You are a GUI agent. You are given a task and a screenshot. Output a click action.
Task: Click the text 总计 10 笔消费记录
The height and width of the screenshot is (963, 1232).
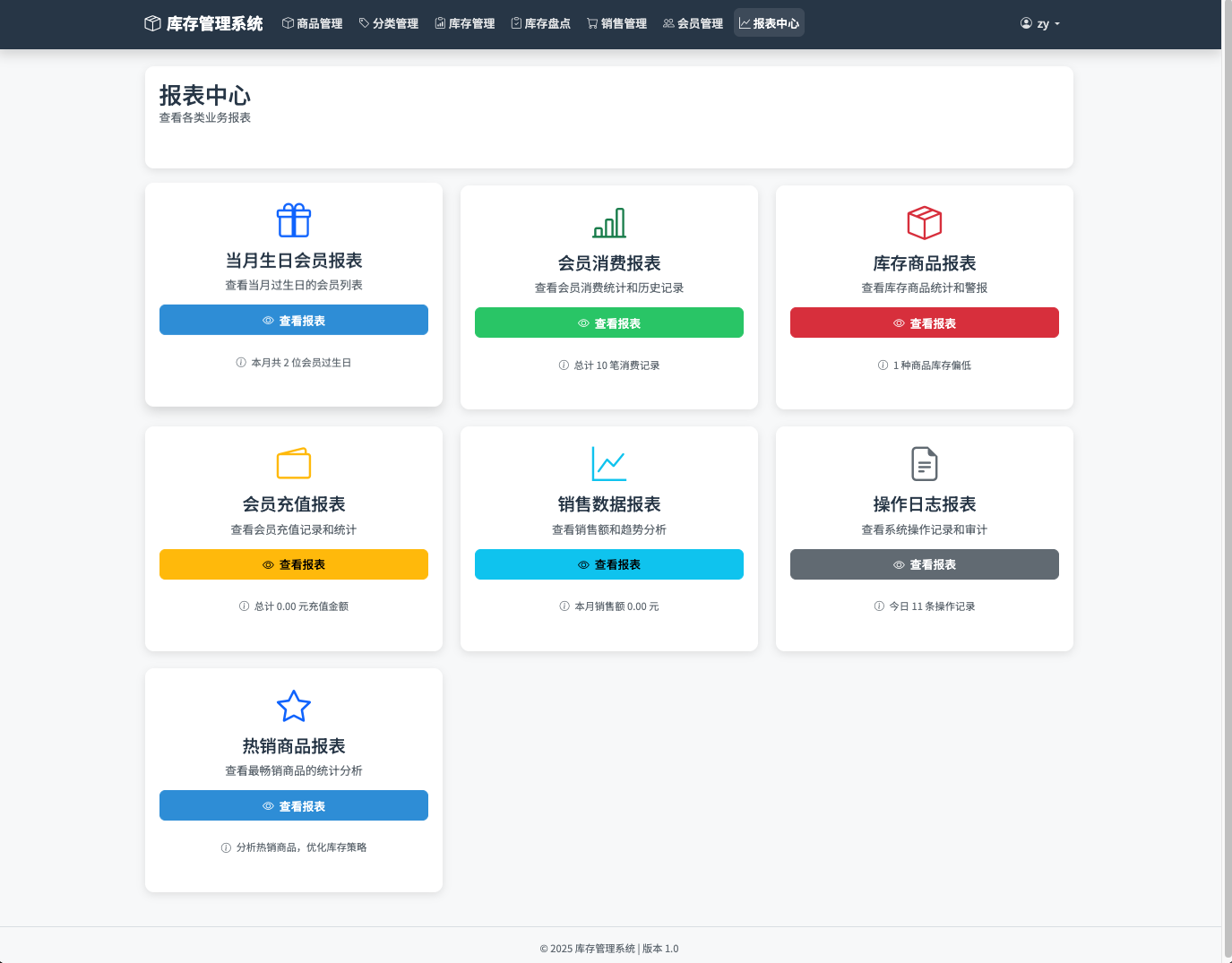(616, 365)
